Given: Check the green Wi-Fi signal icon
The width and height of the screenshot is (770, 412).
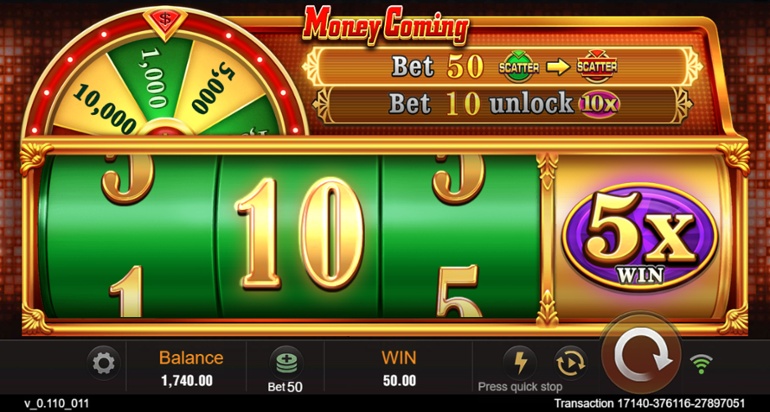Looking at the screenshot, I should pyautogui.click(x=702, y=363).
